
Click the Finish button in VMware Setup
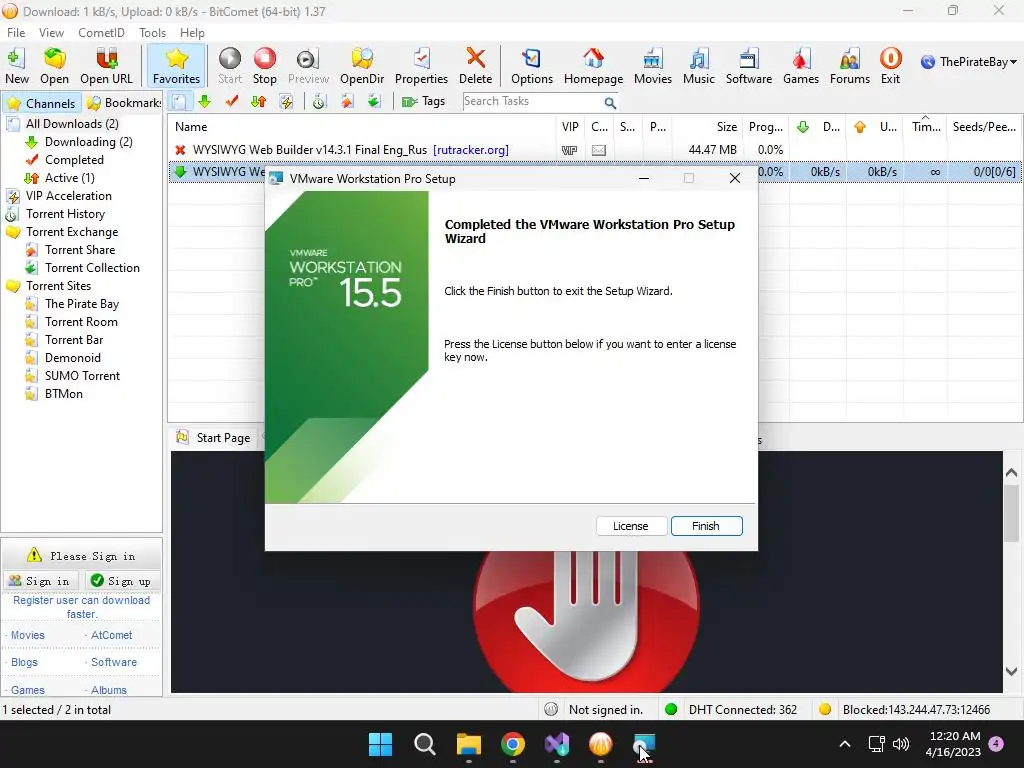pyautogui.click(x=706, y=526)
